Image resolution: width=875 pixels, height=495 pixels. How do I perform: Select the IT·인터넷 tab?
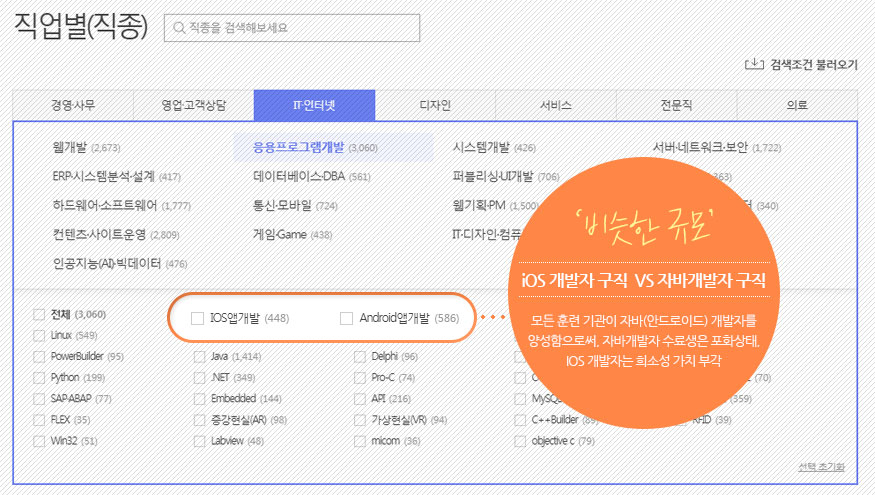pyautogui.click(x=314, y=105)
